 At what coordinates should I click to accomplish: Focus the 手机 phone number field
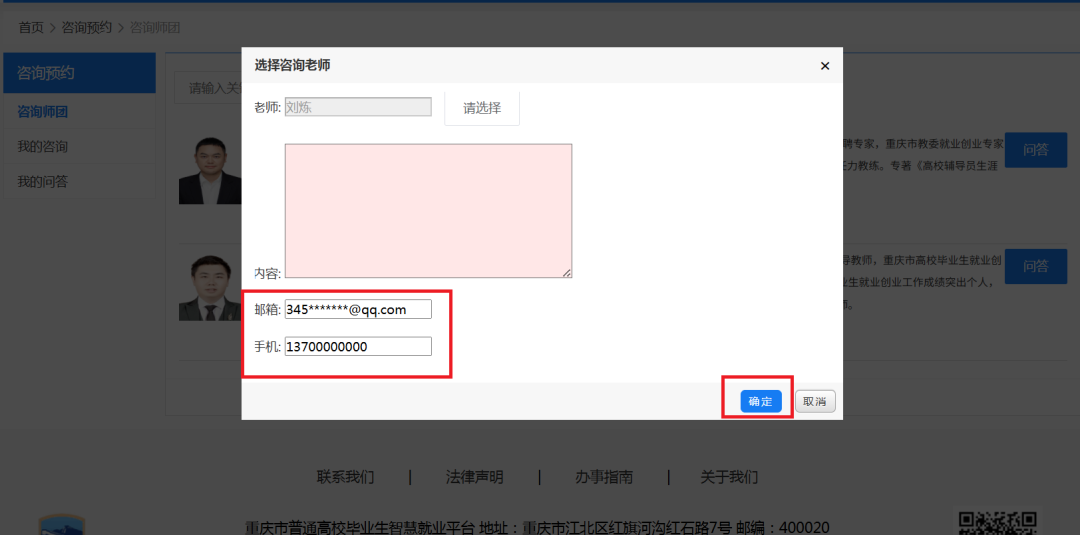(358, 347)
